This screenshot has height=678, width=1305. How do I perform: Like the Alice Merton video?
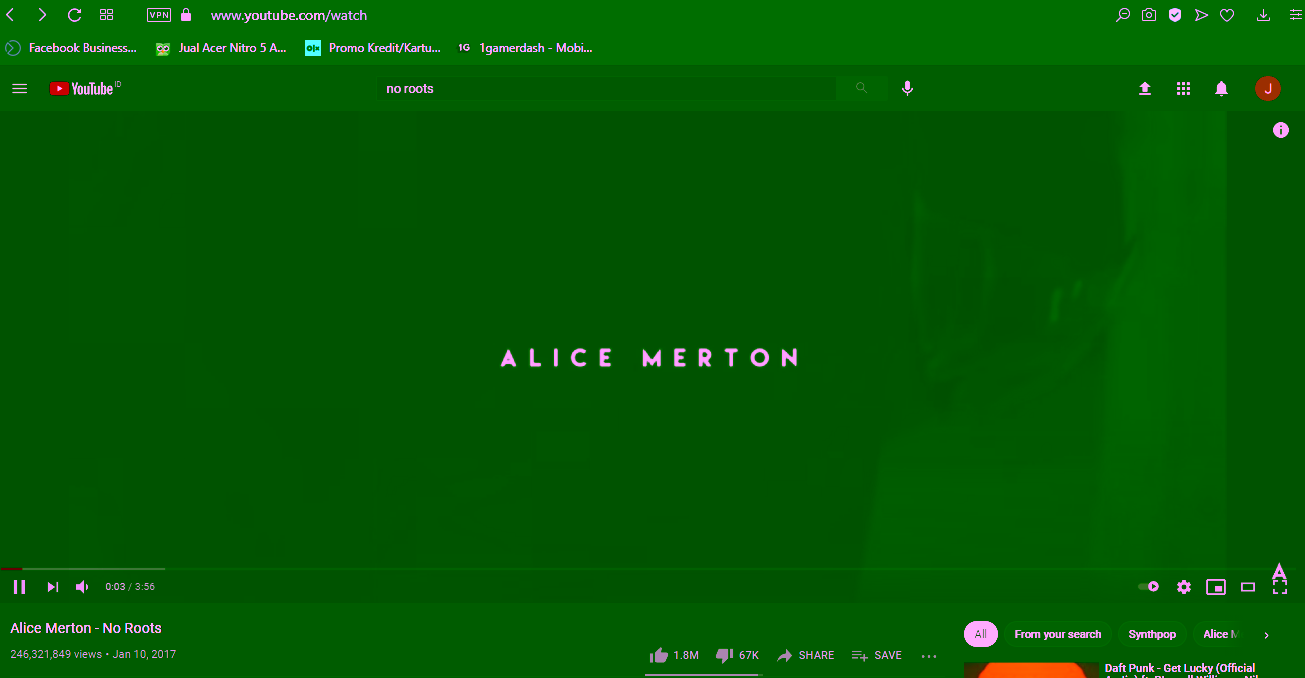659,656
